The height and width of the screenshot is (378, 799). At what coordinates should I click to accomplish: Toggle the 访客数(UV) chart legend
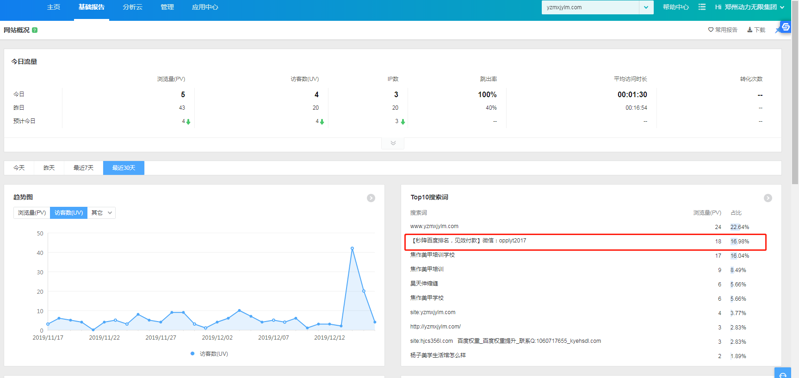(x=209, y=353)
